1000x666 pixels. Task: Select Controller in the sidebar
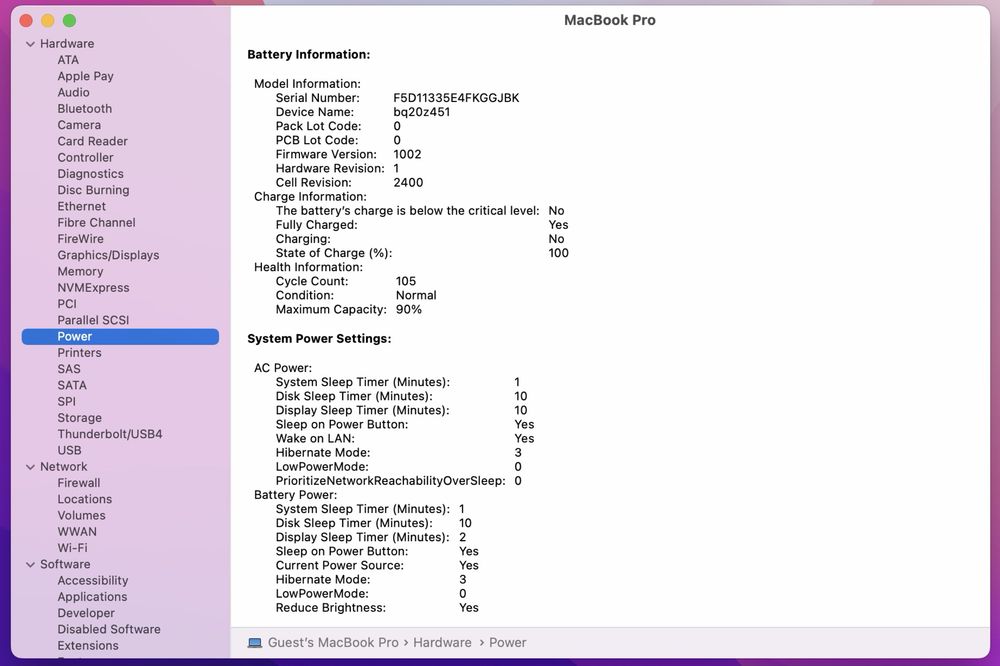point(85,158)
